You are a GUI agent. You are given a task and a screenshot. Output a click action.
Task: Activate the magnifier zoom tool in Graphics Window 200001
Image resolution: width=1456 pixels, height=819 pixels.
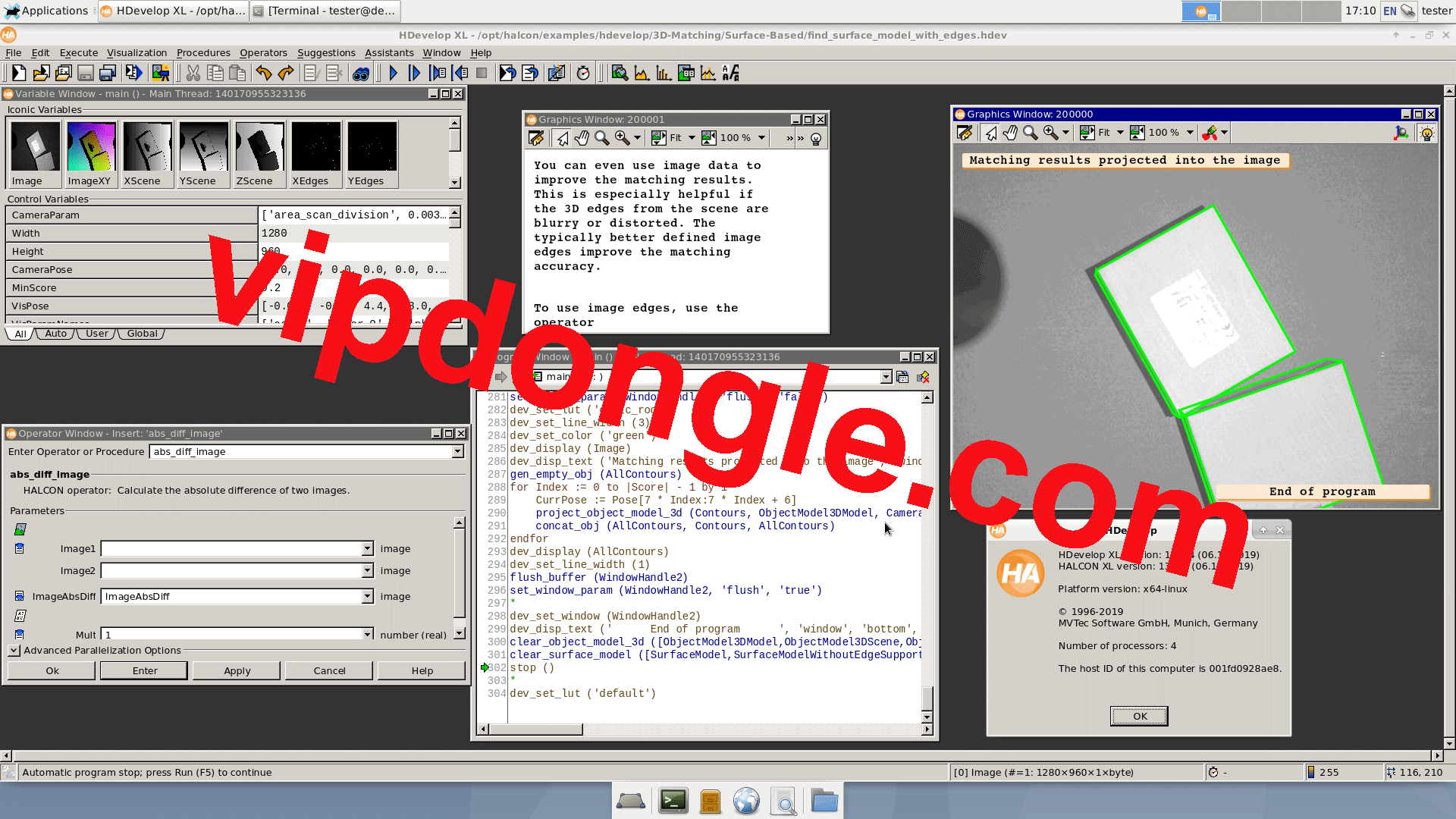coord(602,138)
